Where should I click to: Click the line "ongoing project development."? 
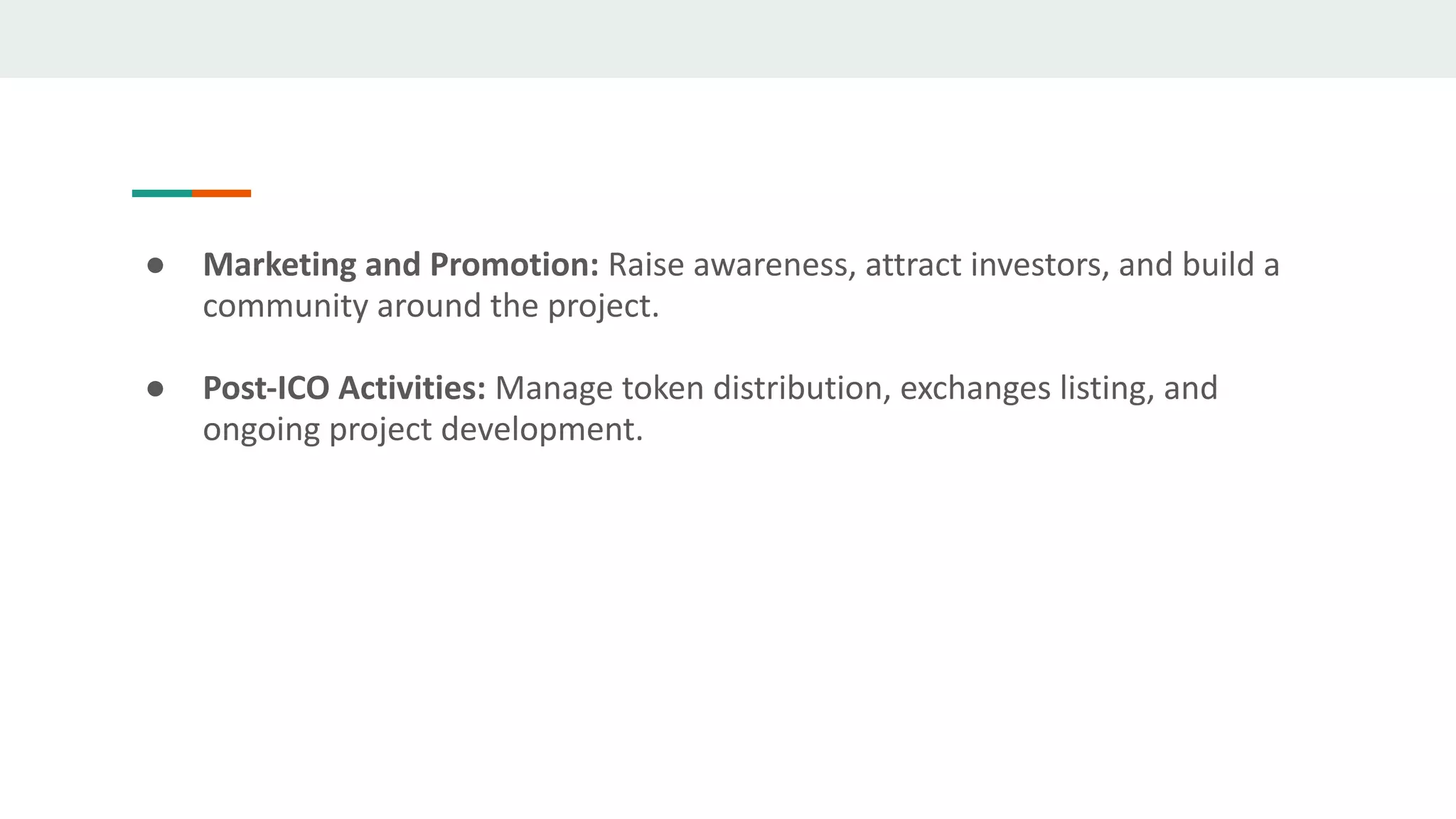(x=423, y=429)
